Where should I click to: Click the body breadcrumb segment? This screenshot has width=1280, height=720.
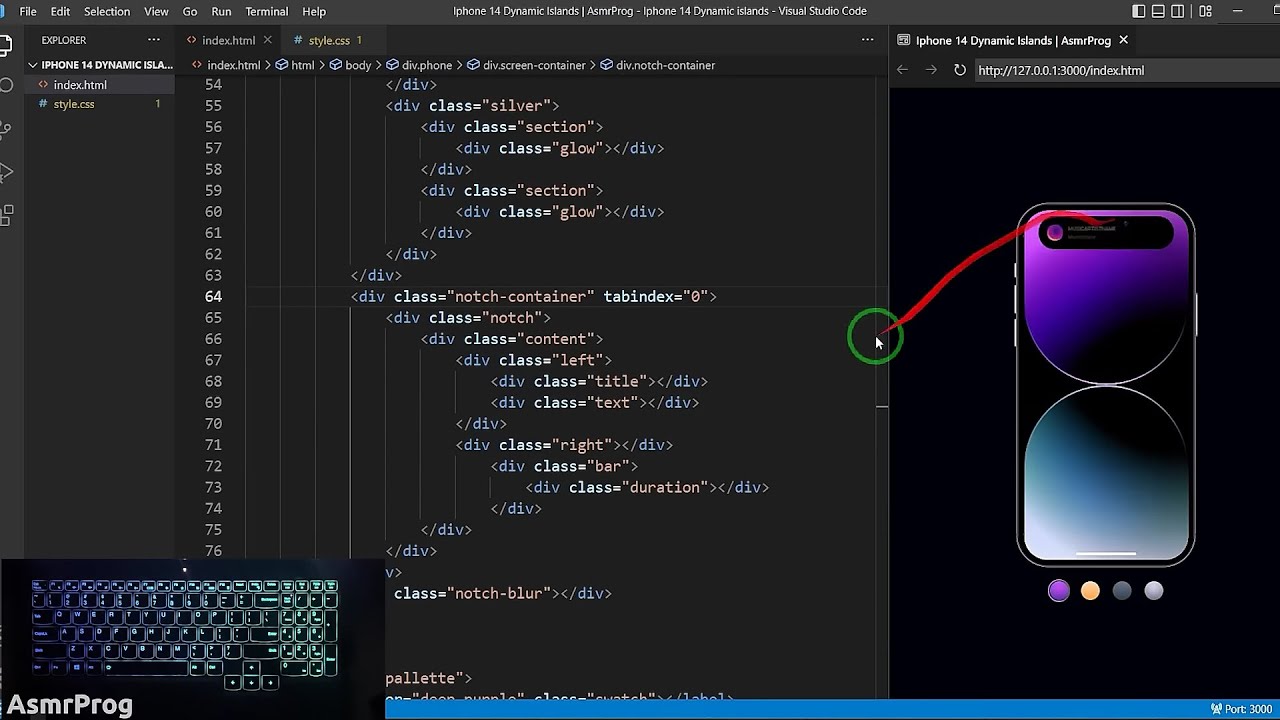click(x=358, y=65)
